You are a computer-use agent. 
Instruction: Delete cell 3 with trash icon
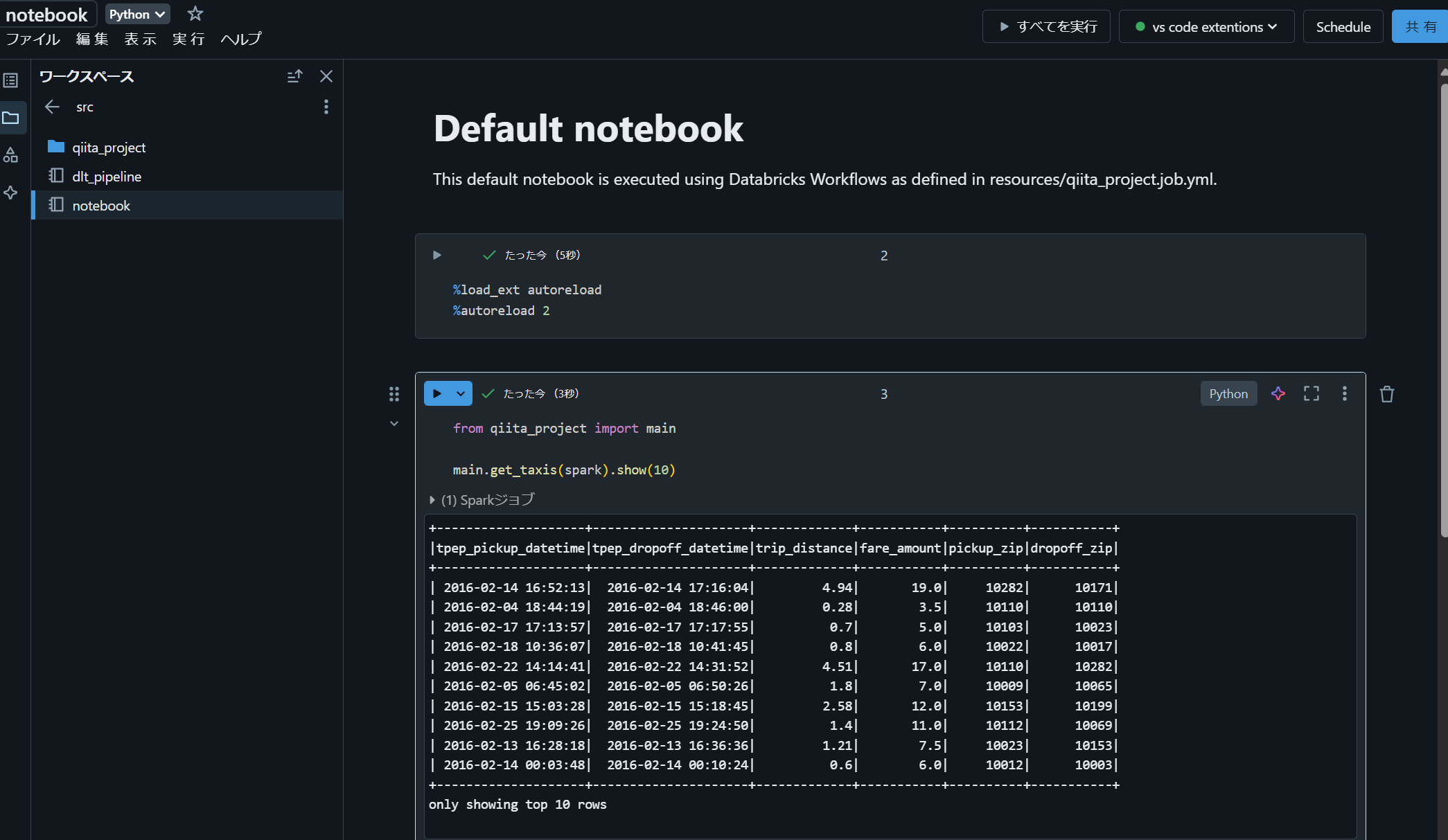click(x=1386, y=394)
